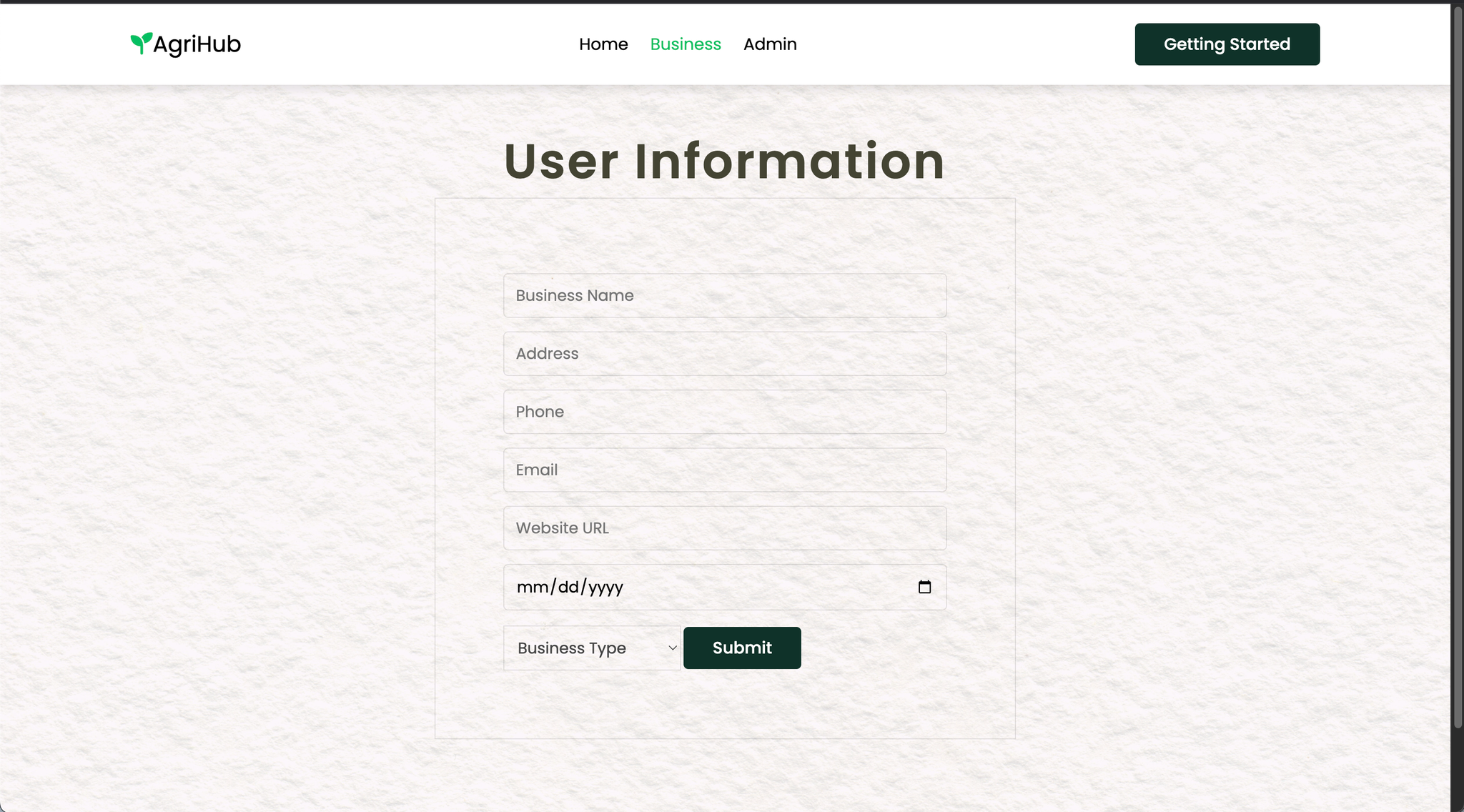Click the Email text field
1464x812 pixels.
(x=724, y=470)
